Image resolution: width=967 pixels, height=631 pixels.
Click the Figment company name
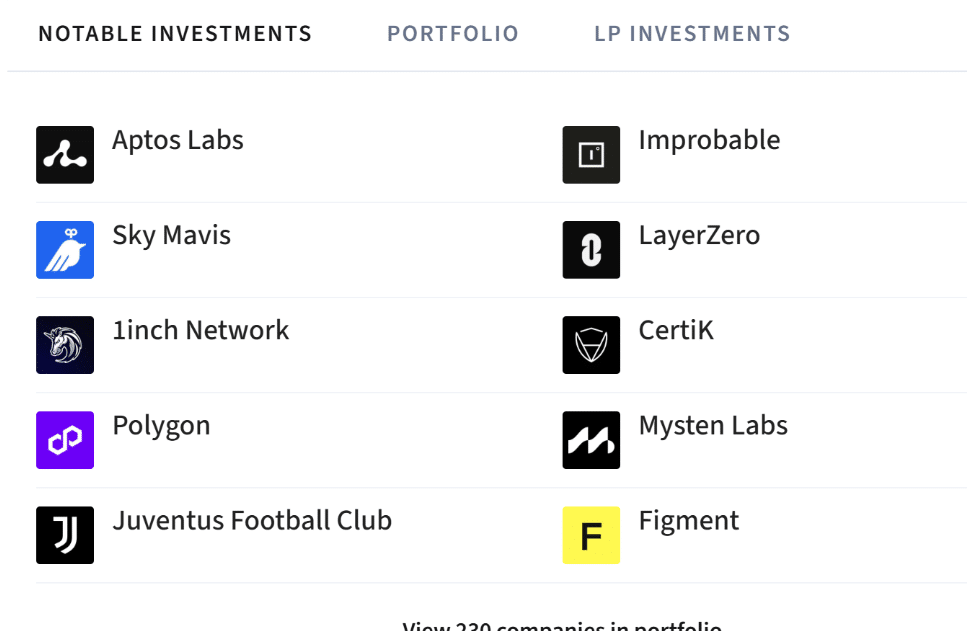point(688,520)
